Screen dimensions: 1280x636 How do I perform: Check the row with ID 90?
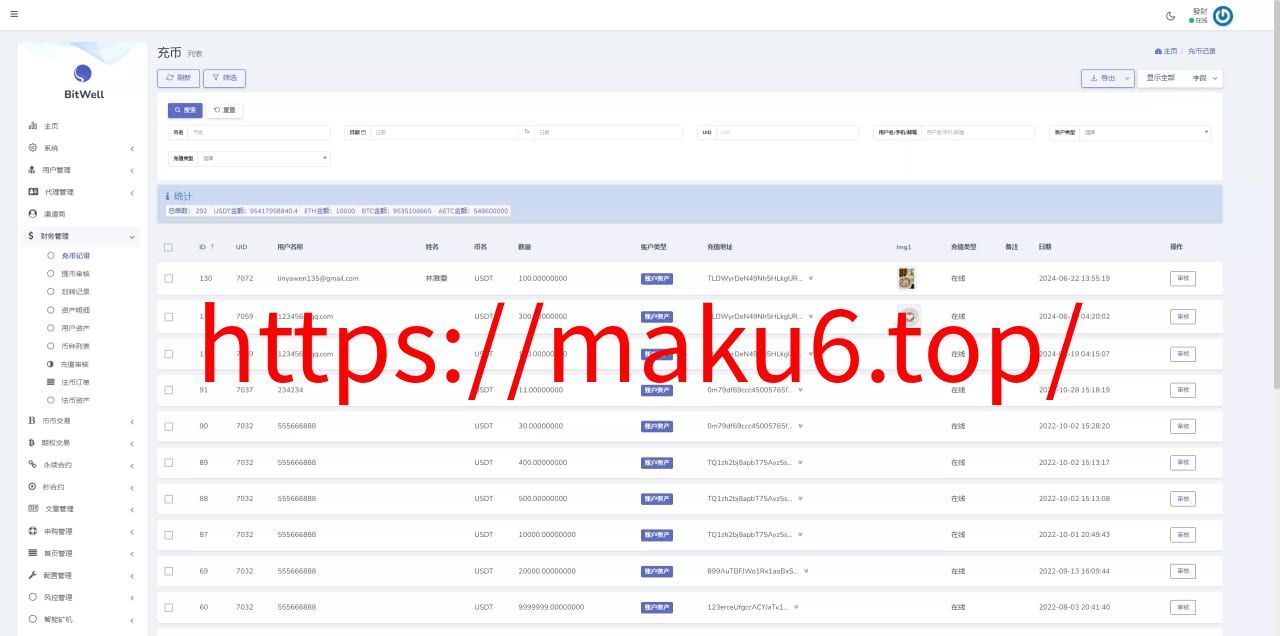[169, 426]
